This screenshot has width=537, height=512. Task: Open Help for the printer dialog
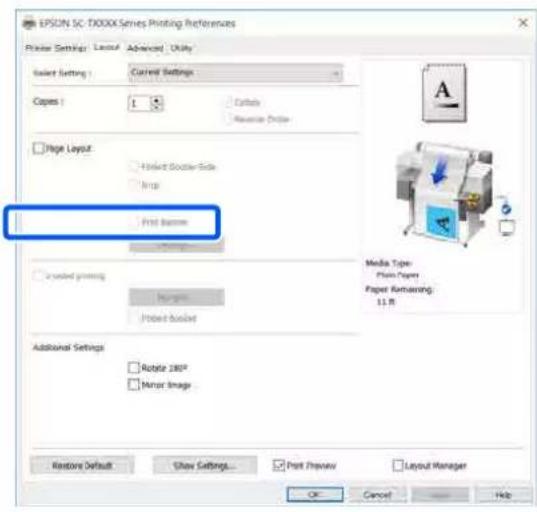[503, 495]
